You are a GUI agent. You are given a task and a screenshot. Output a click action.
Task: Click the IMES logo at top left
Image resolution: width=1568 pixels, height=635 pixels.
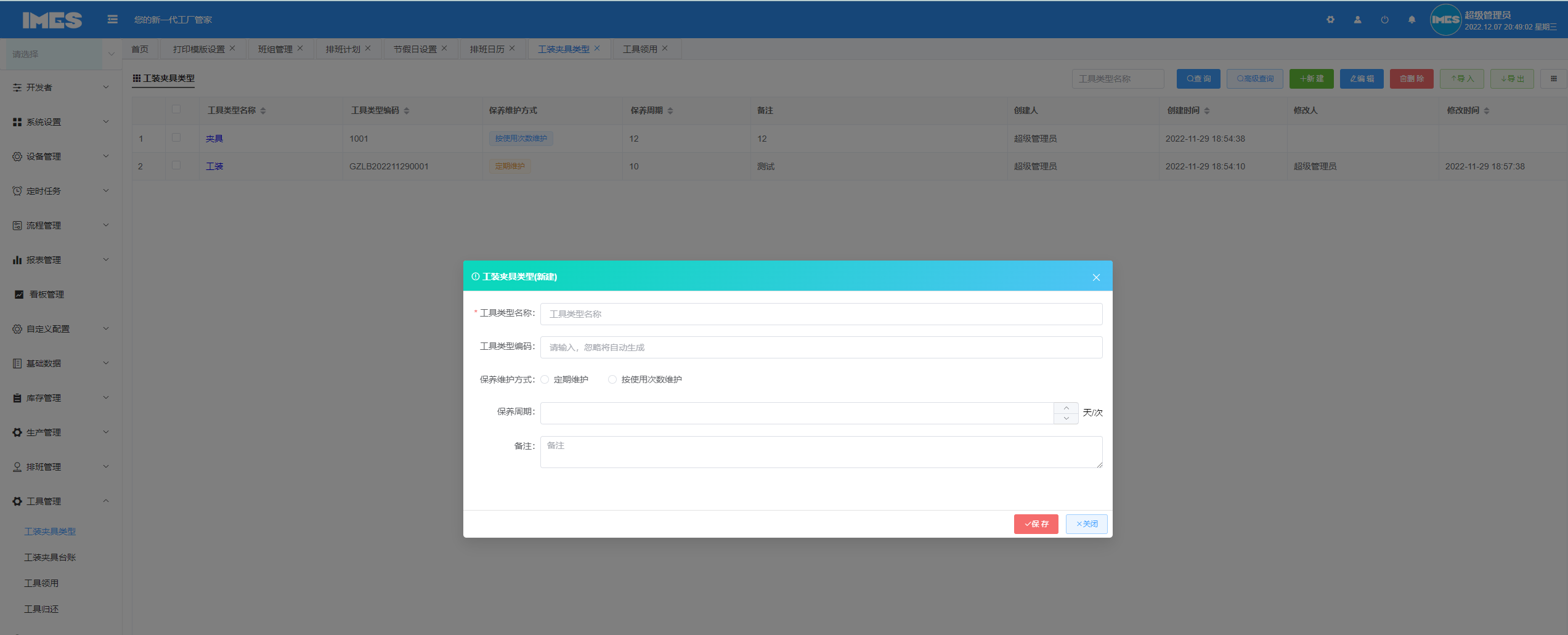[x=52, y=20]
